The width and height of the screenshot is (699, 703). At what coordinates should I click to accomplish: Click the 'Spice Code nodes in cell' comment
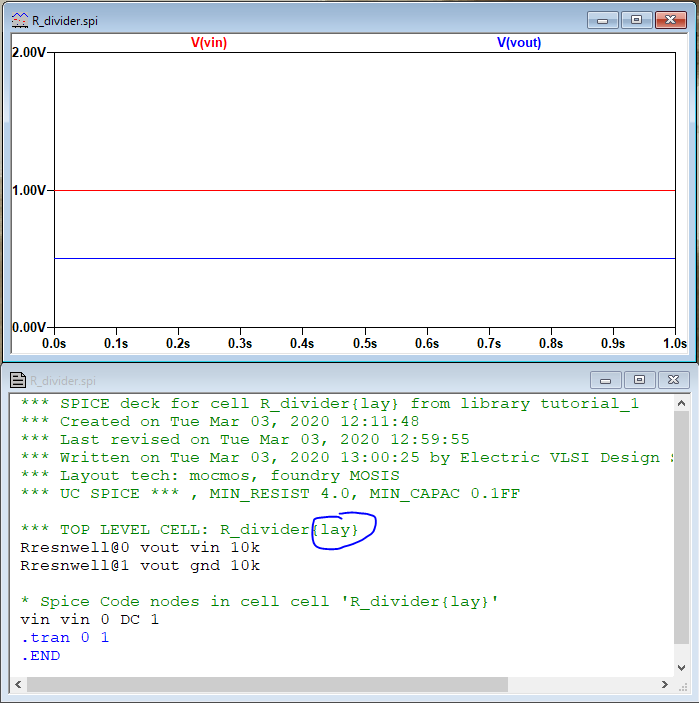pos(260,602)
